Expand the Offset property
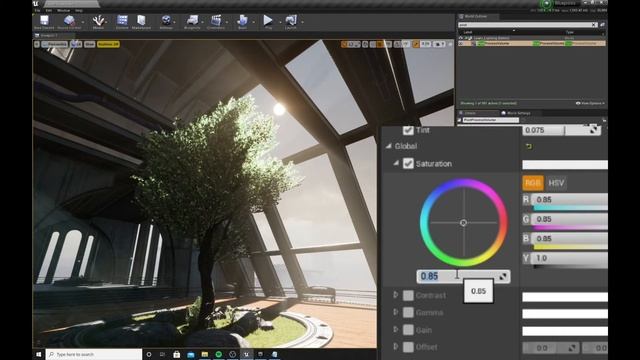Image resolution: width=640 pixels, height=360 pixels. (396, 346)
